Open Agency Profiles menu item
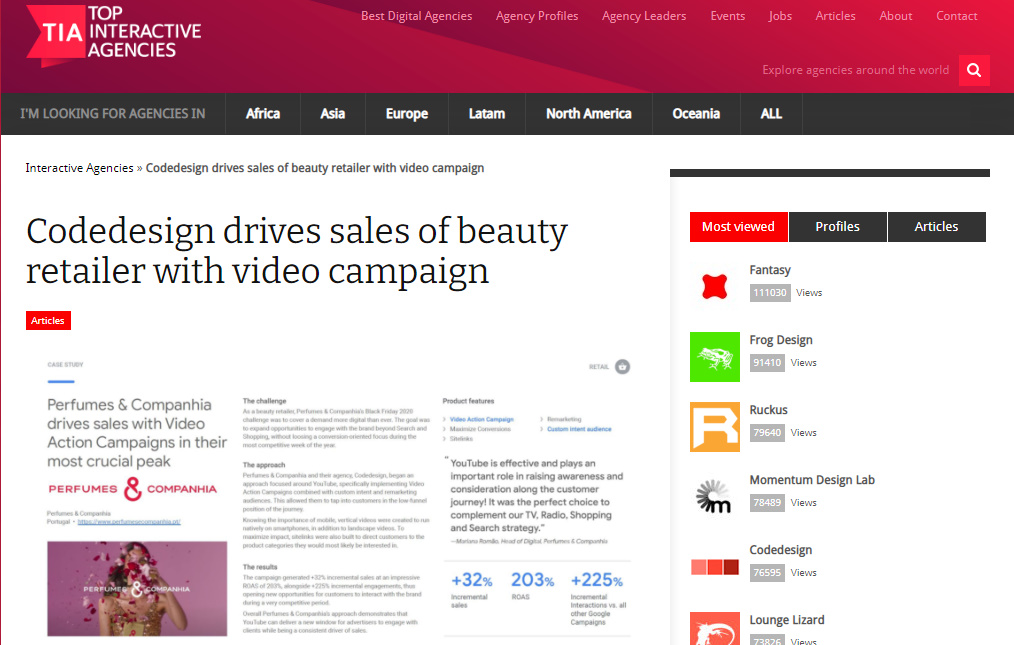This screenshot has width=1014, height=645. tap(537, 16)
